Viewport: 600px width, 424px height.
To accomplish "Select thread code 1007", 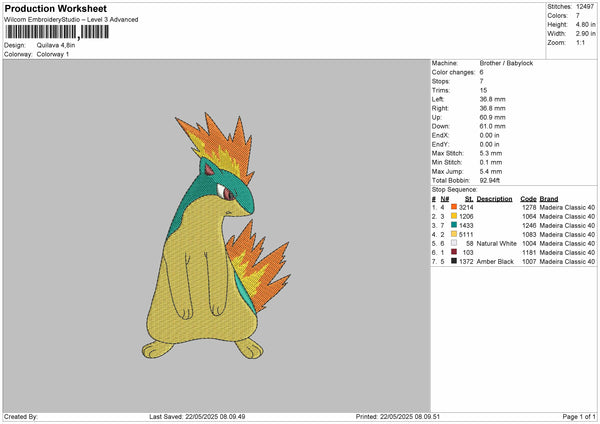I will pyautogui.click(x=529, y=262).
